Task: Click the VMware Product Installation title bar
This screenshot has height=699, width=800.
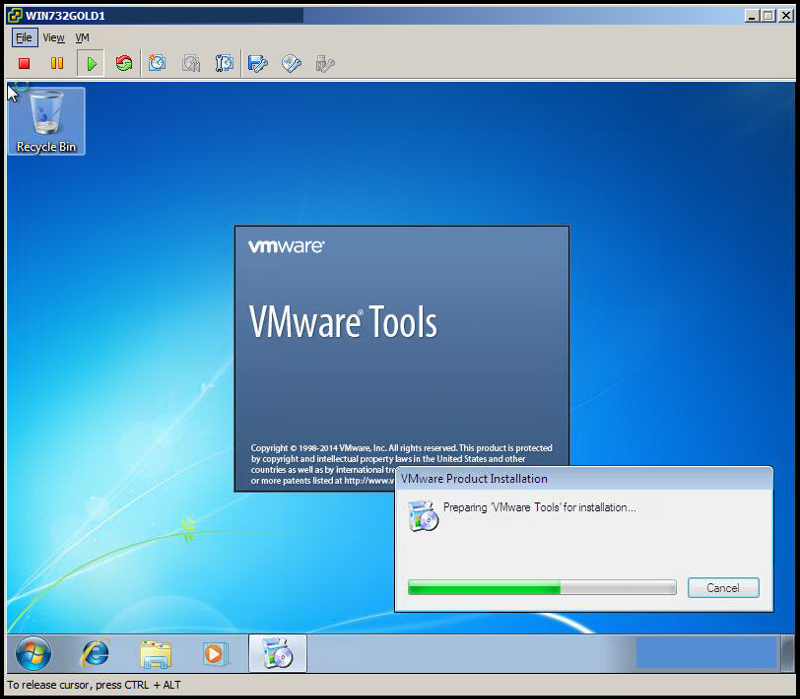Action: (584, 479)
